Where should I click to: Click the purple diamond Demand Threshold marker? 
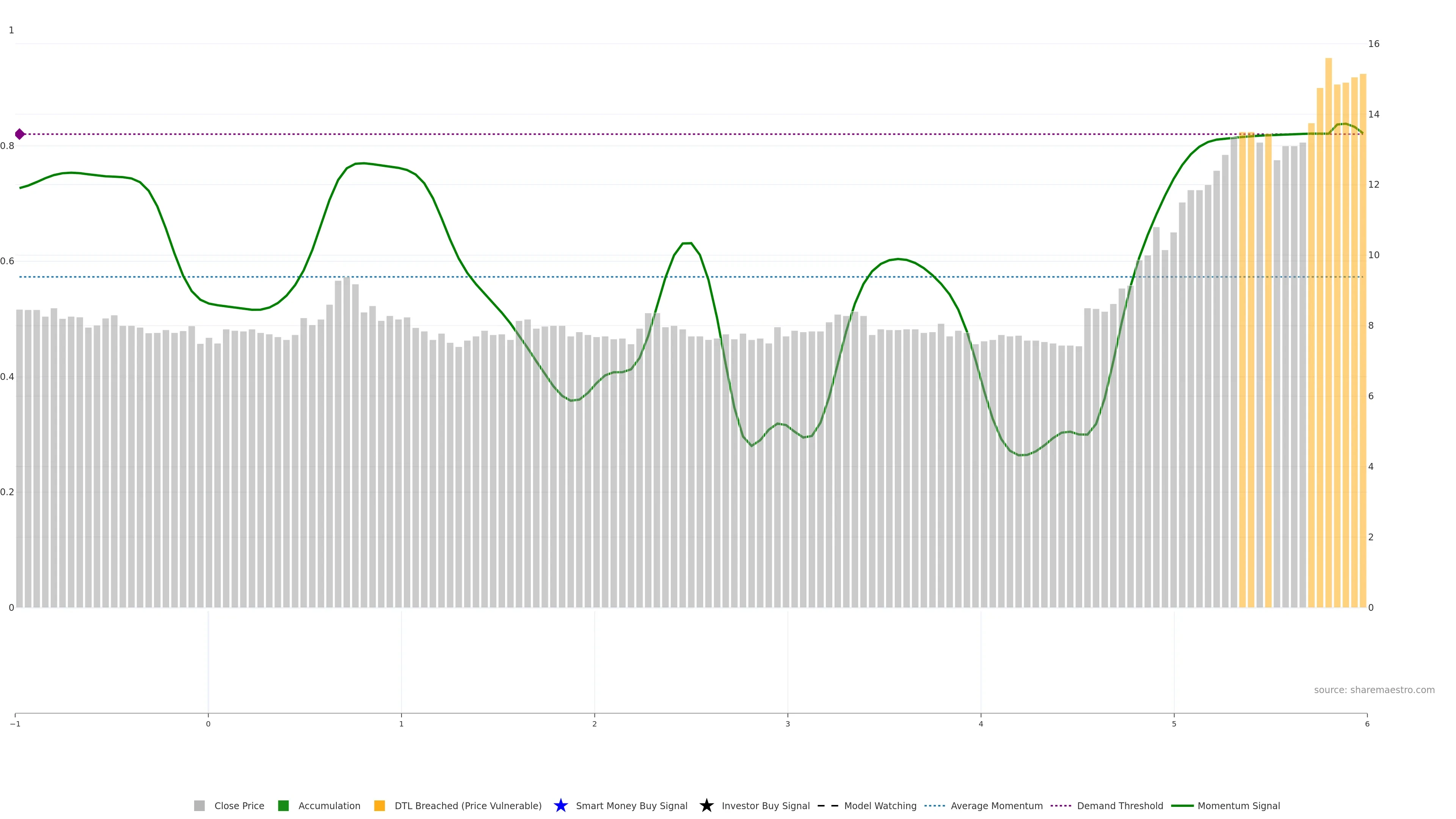pos(20,134)
